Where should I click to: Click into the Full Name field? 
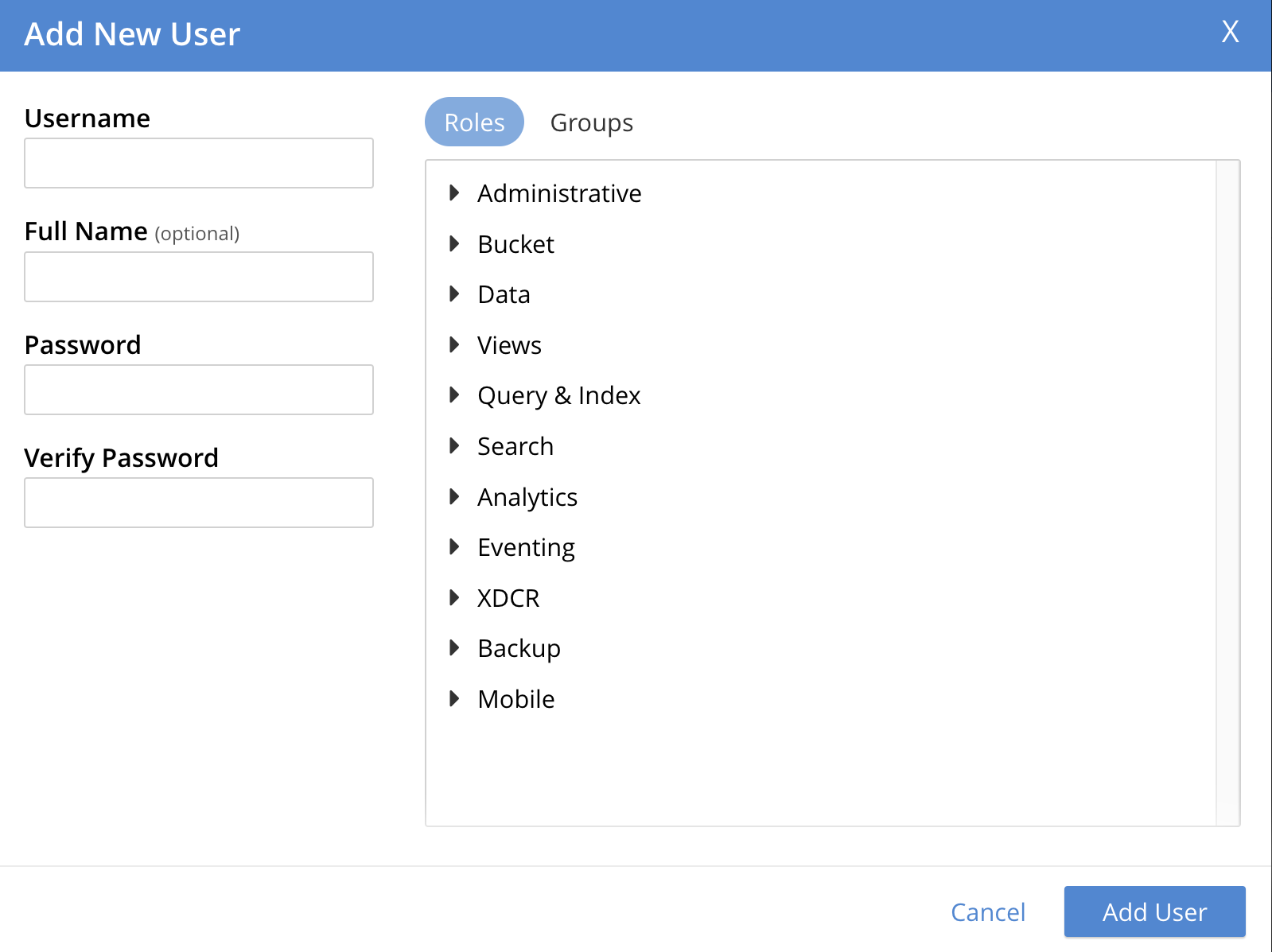[199, 277]
